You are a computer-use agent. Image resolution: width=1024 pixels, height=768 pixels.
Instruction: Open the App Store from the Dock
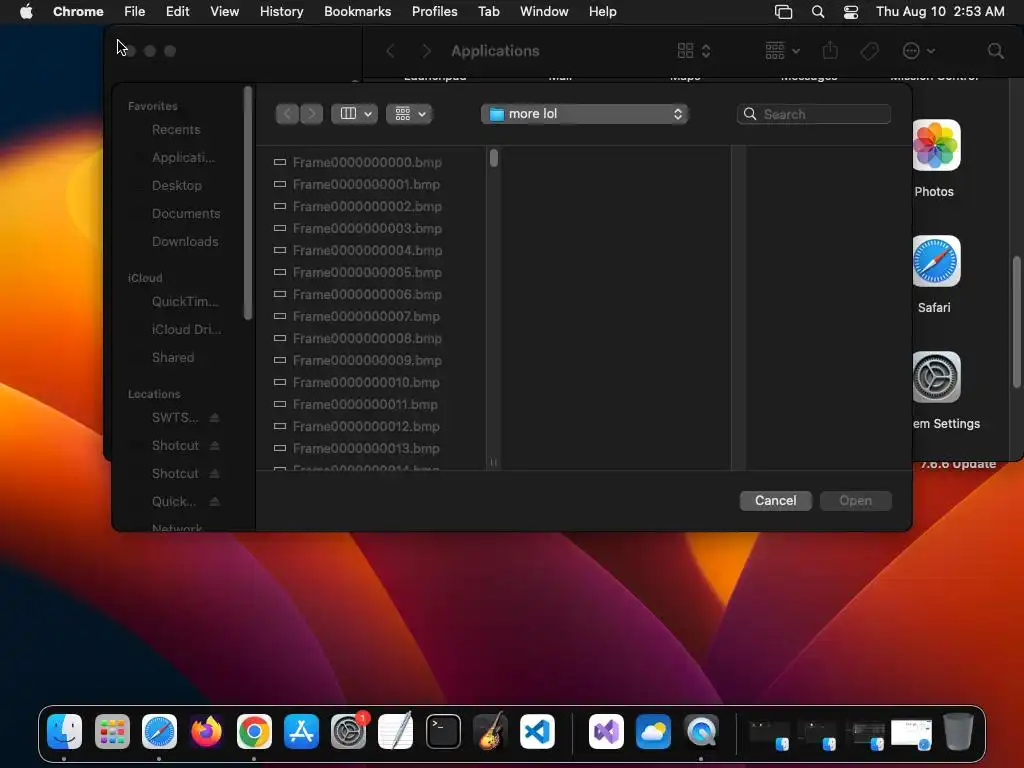coord(301,731)
